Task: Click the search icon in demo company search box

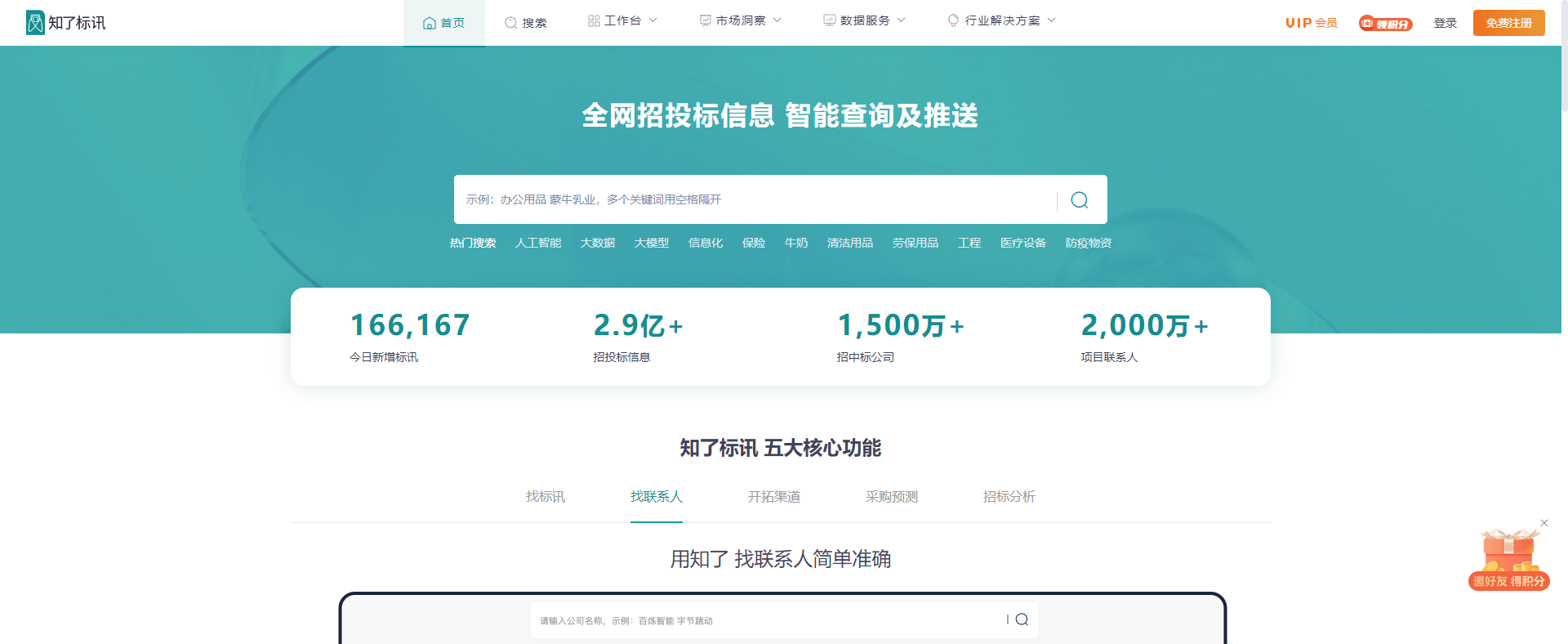Action: point(1022,619)
